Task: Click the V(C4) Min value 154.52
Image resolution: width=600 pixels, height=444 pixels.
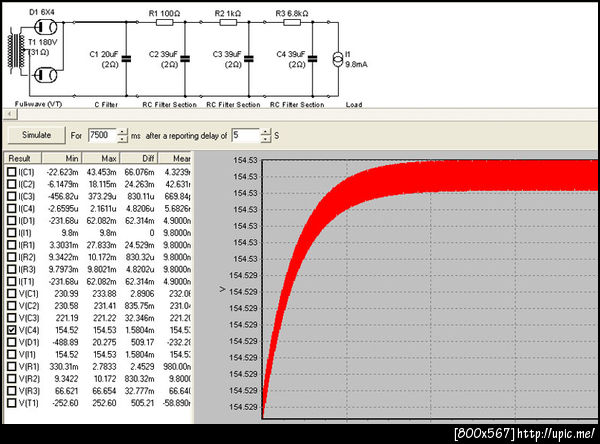Action: coord(67,330)
